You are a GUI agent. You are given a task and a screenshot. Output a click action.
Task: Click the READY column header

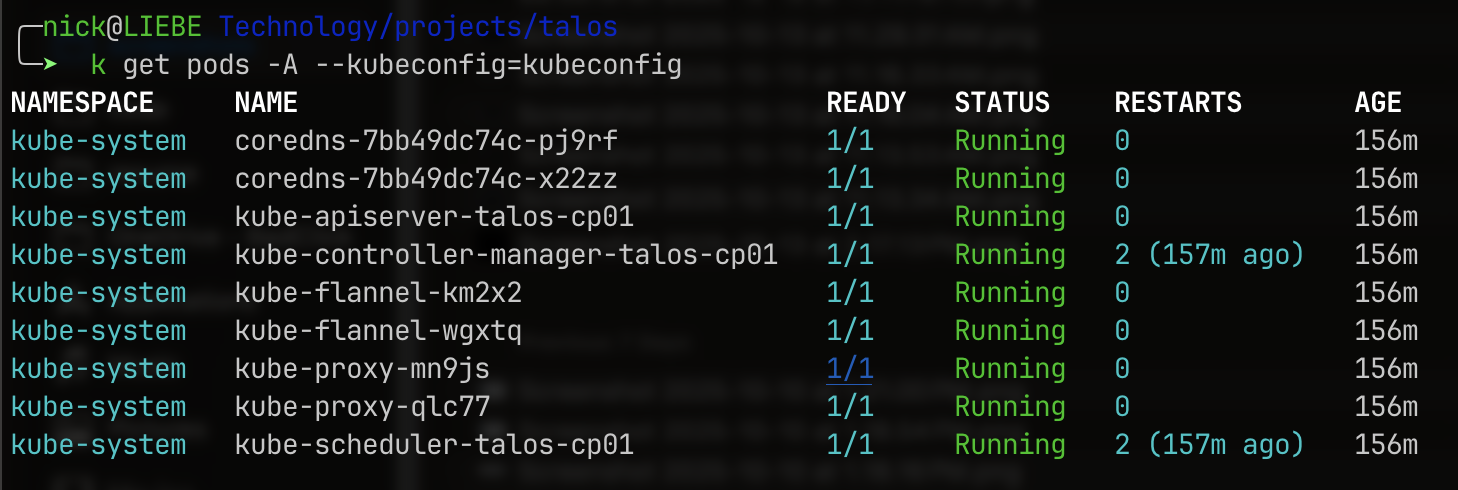[865, 103]
